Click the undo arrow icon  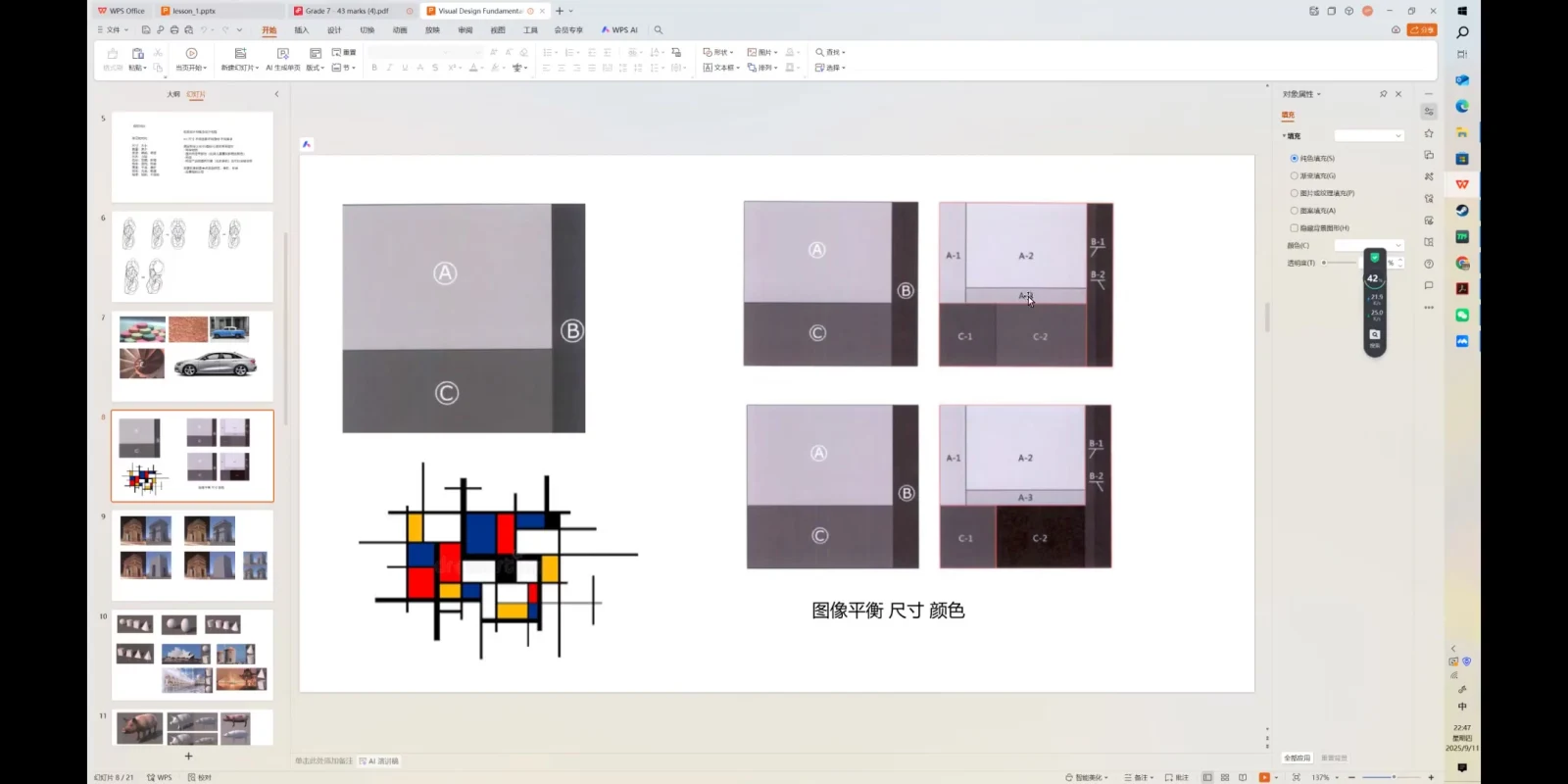pyautogui.click(x=204, y=30)
